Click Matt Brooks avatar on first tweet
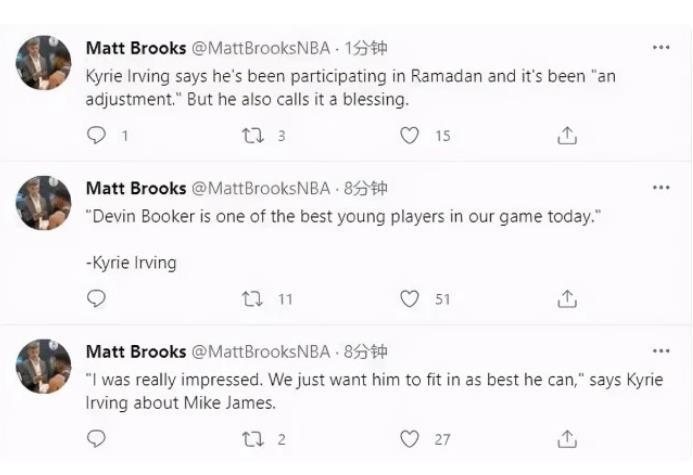 45,63
